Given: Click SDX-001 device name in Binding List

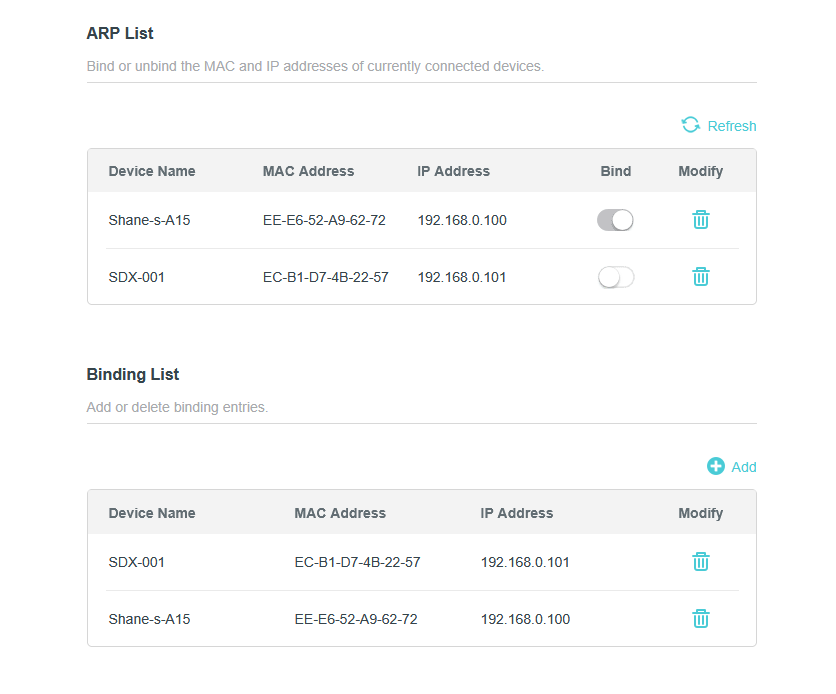Looking at the screenshot, I should [x=137, y=562].
